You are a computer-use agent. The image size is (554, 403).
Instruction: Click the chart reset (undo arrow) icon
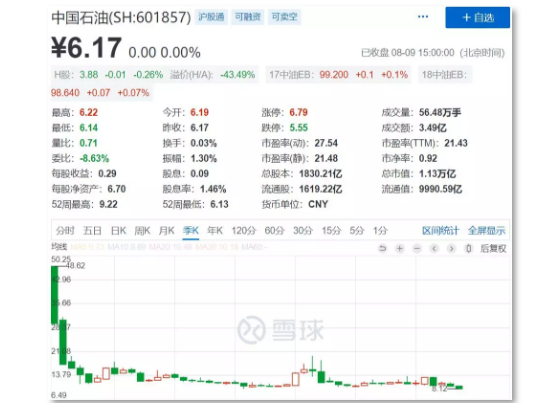pos(382,249)
